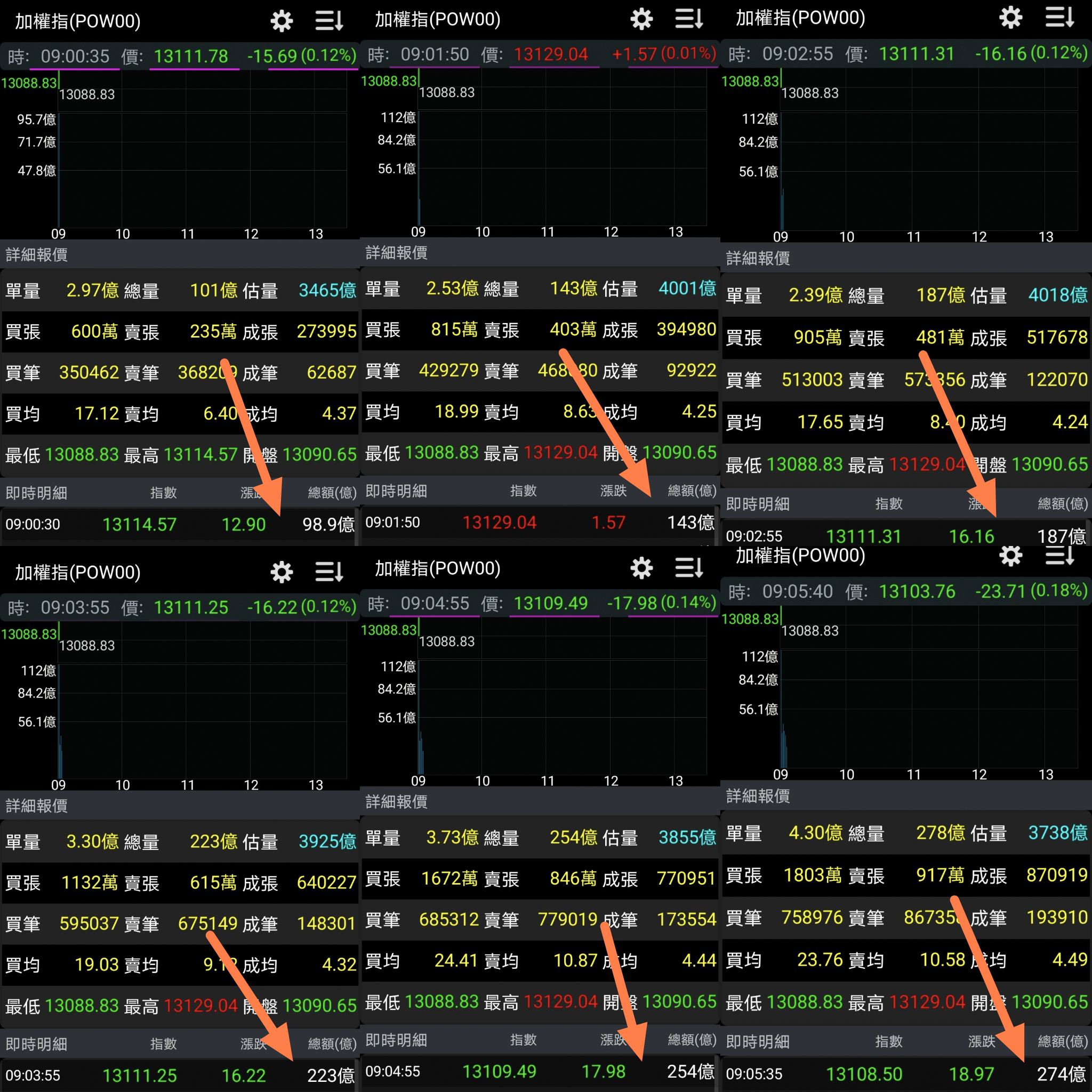Click the 估量 value 3465億
The height and width of the screenshot is (1092, 1092).
(327, 291)
